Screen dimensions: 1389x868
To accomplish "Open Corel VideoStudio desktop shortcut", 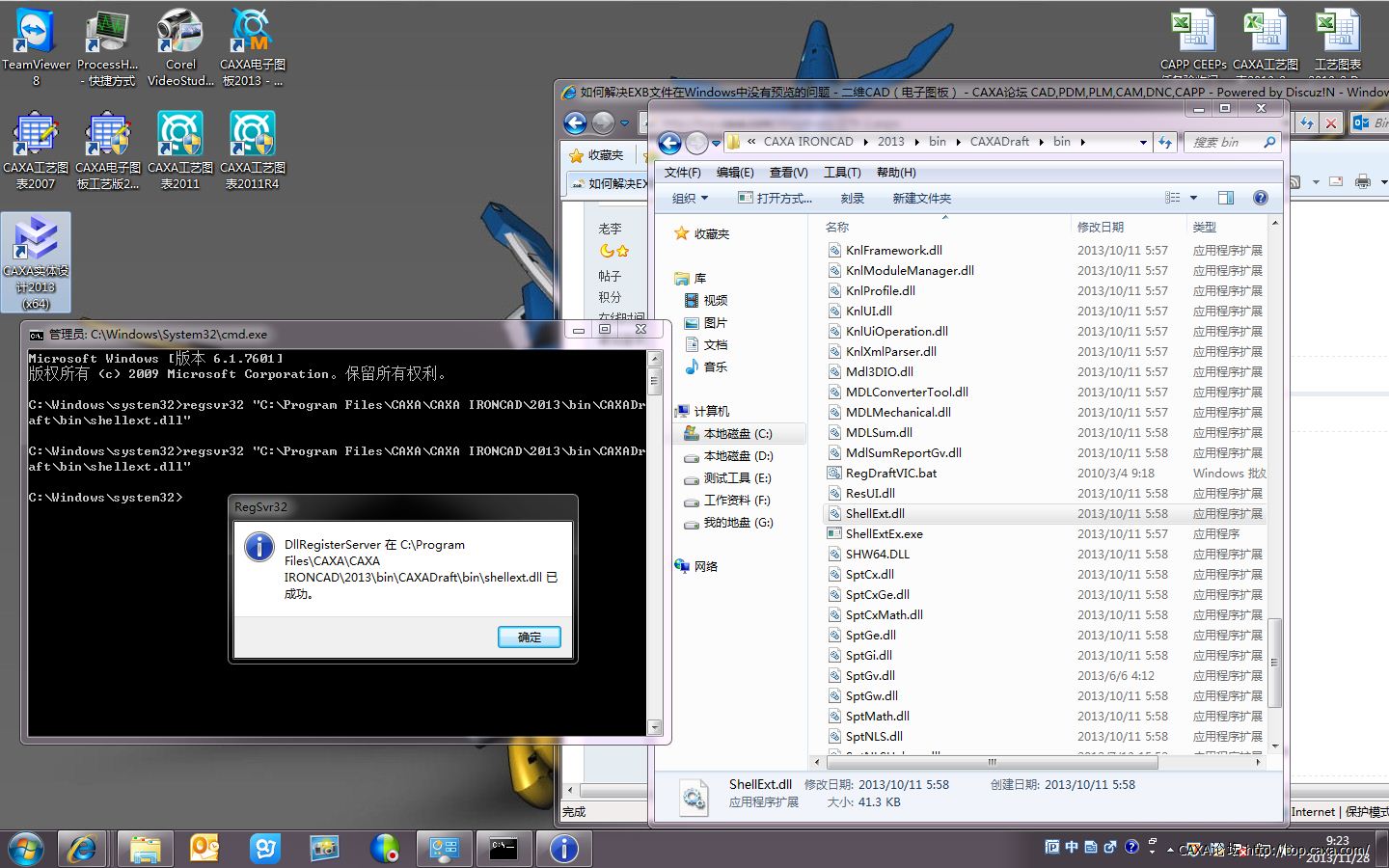I will [180, 45].
